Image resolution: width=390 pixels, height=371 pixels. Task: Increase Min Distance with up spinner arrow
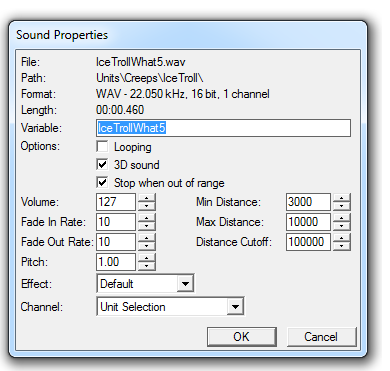tap(341, 198)
